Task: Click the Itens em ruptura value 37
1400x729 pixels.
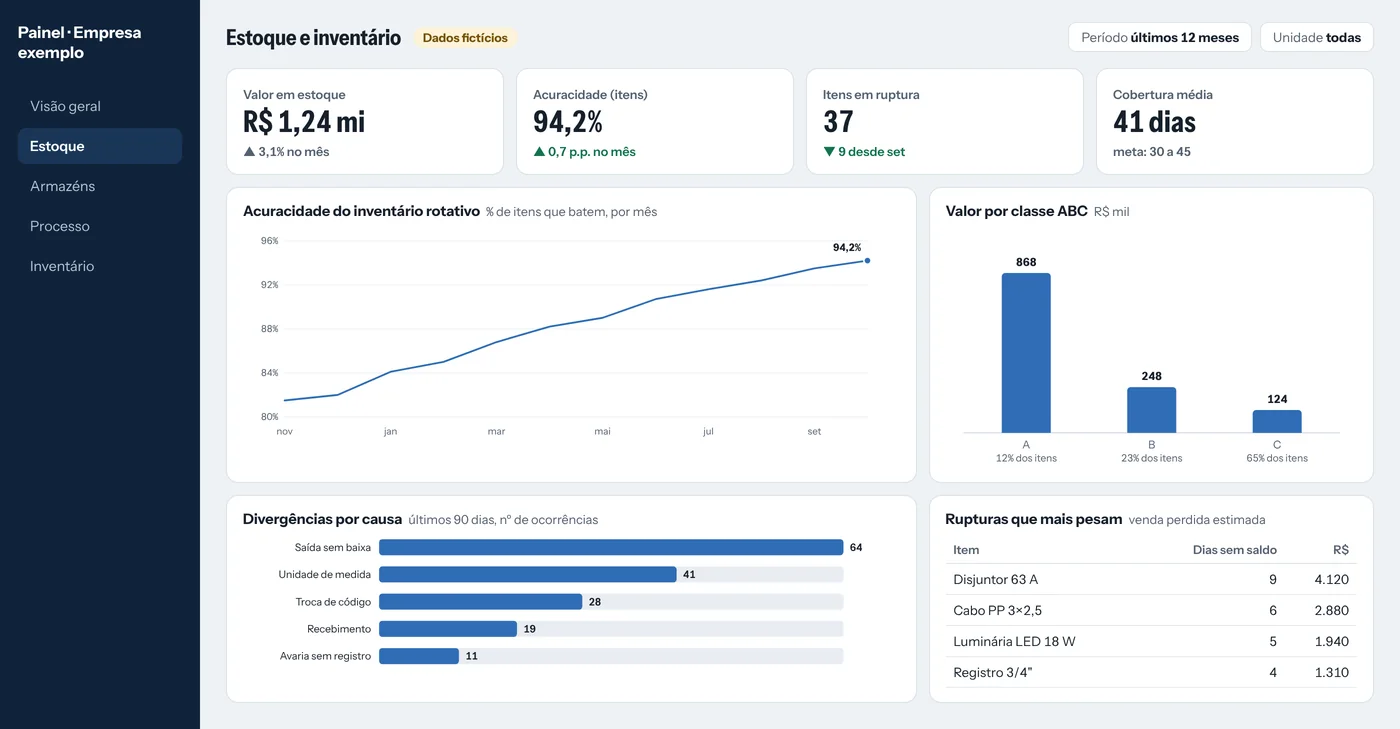Action: coord(838,122)
